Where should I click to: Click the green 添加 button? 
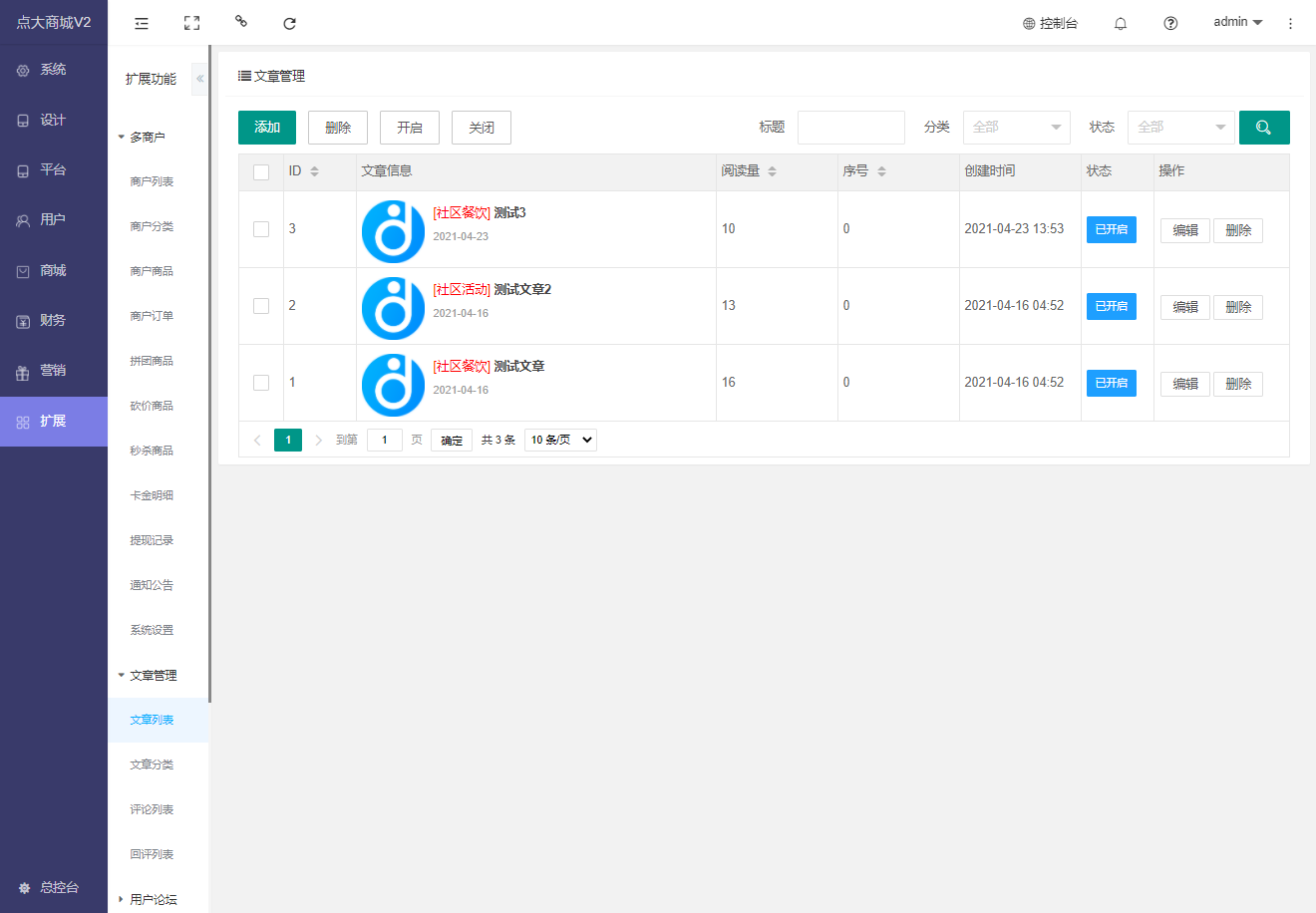[x=267, y=128]
